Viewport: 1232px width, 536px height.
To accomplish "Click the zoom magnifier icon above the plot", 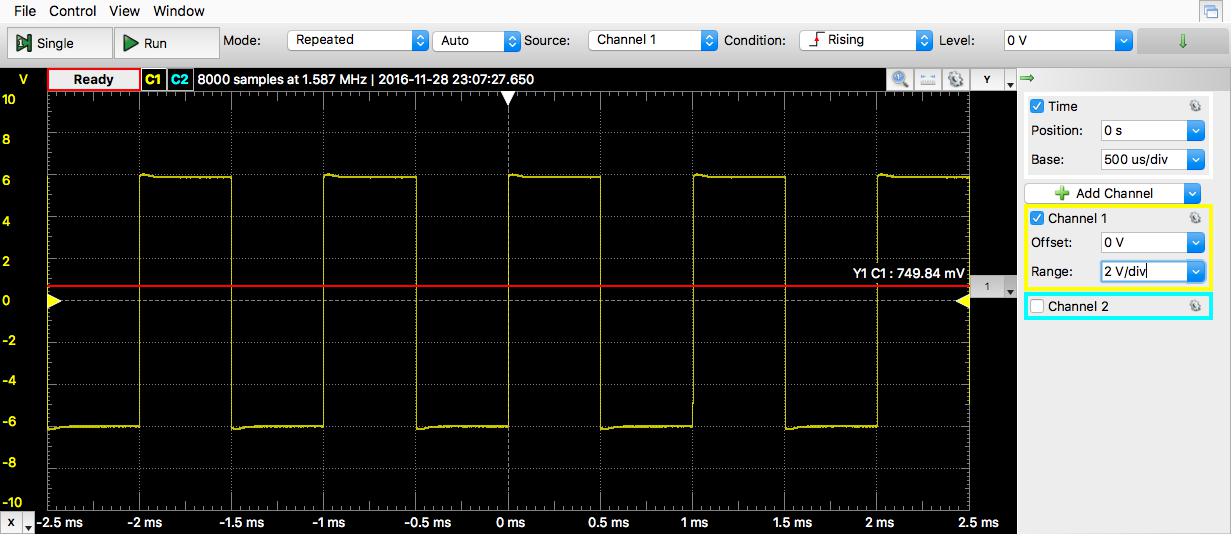I will click(x=900, y=79).
